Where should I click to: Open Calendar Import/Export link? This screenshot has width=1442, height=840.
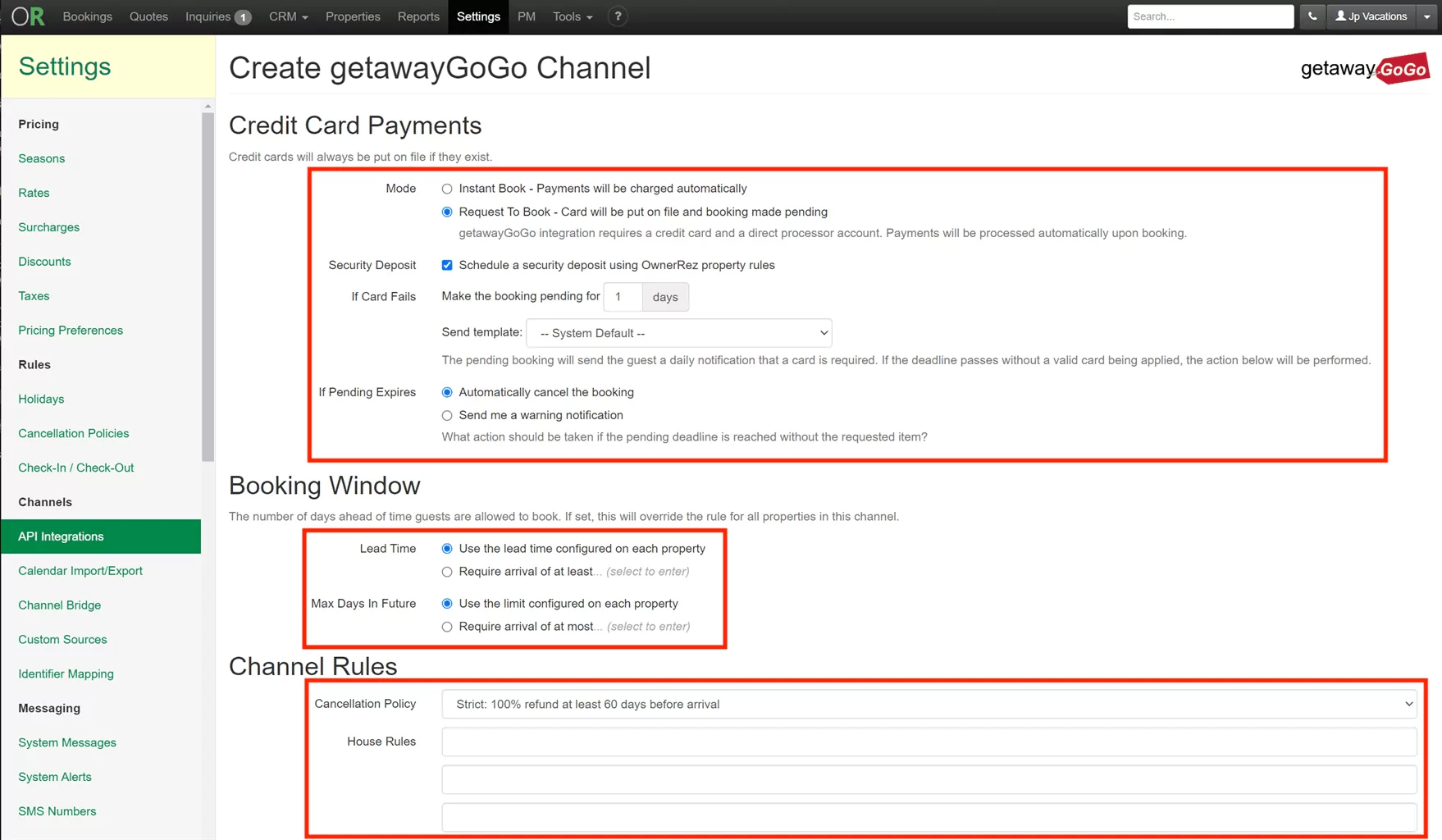coord(80,571)
